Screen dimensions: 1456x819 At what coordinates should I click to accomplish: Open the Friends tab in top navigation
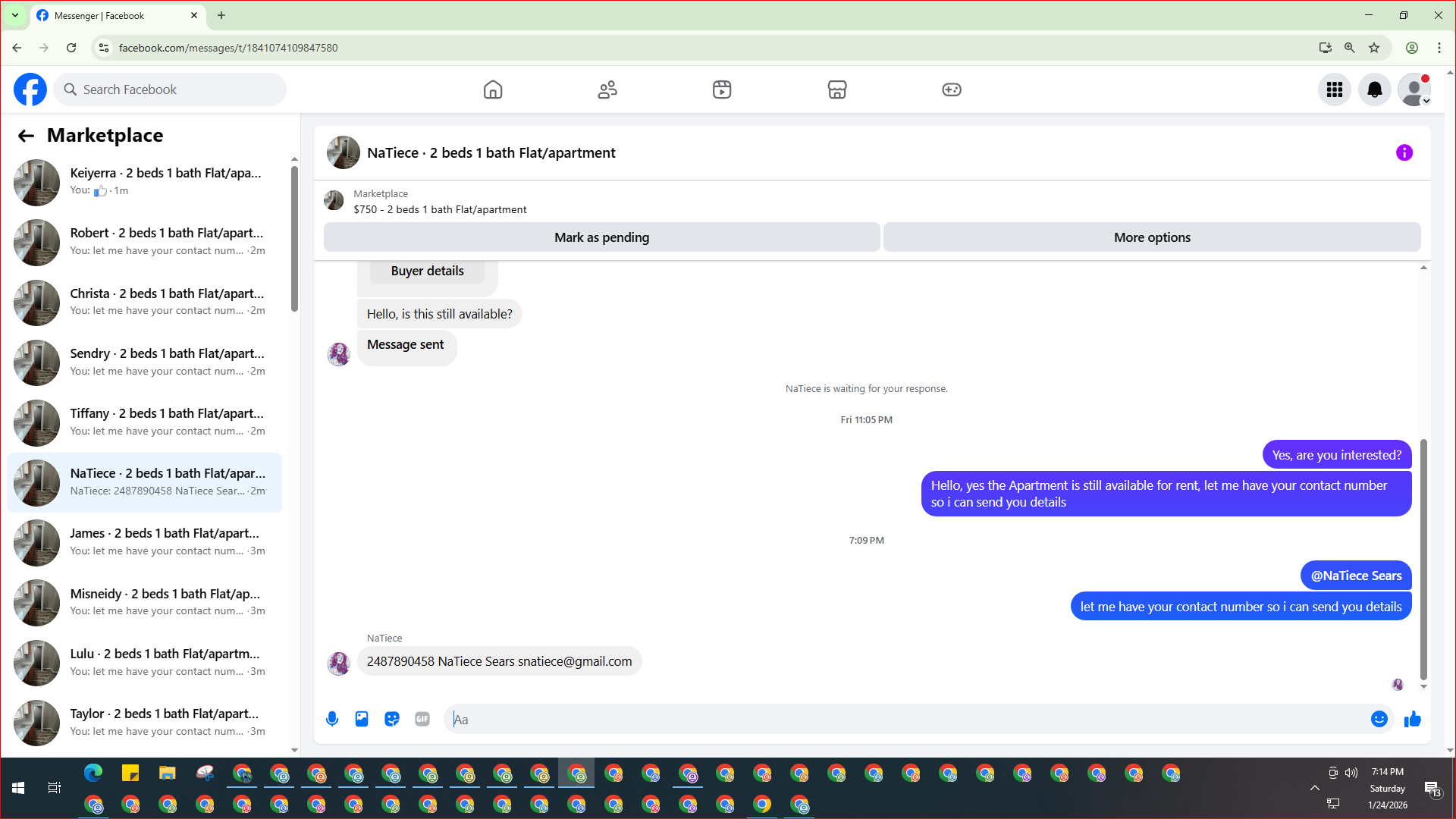607,89
